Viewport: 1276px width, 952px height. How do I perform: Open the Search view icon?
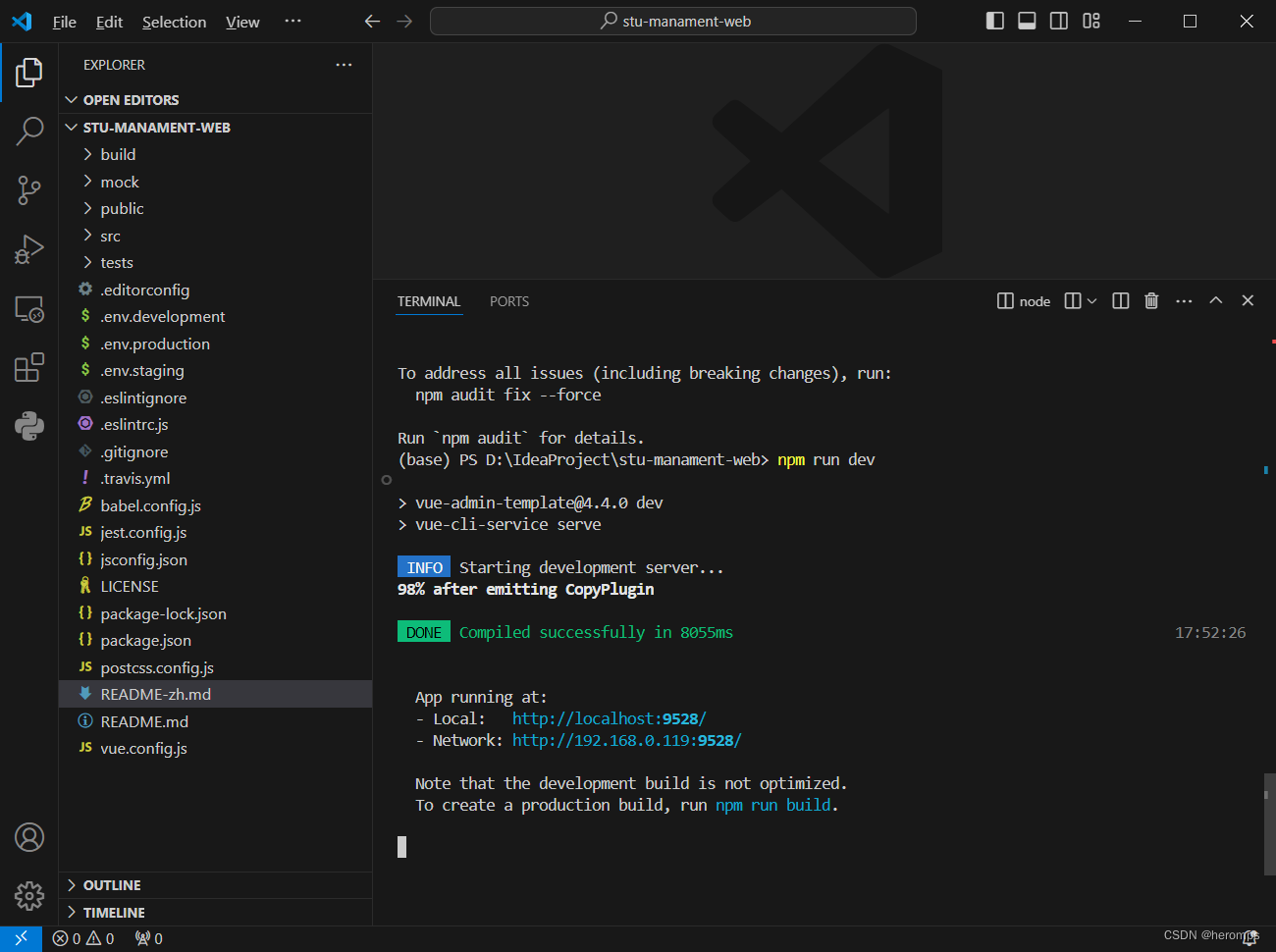(x=29, y=132)
